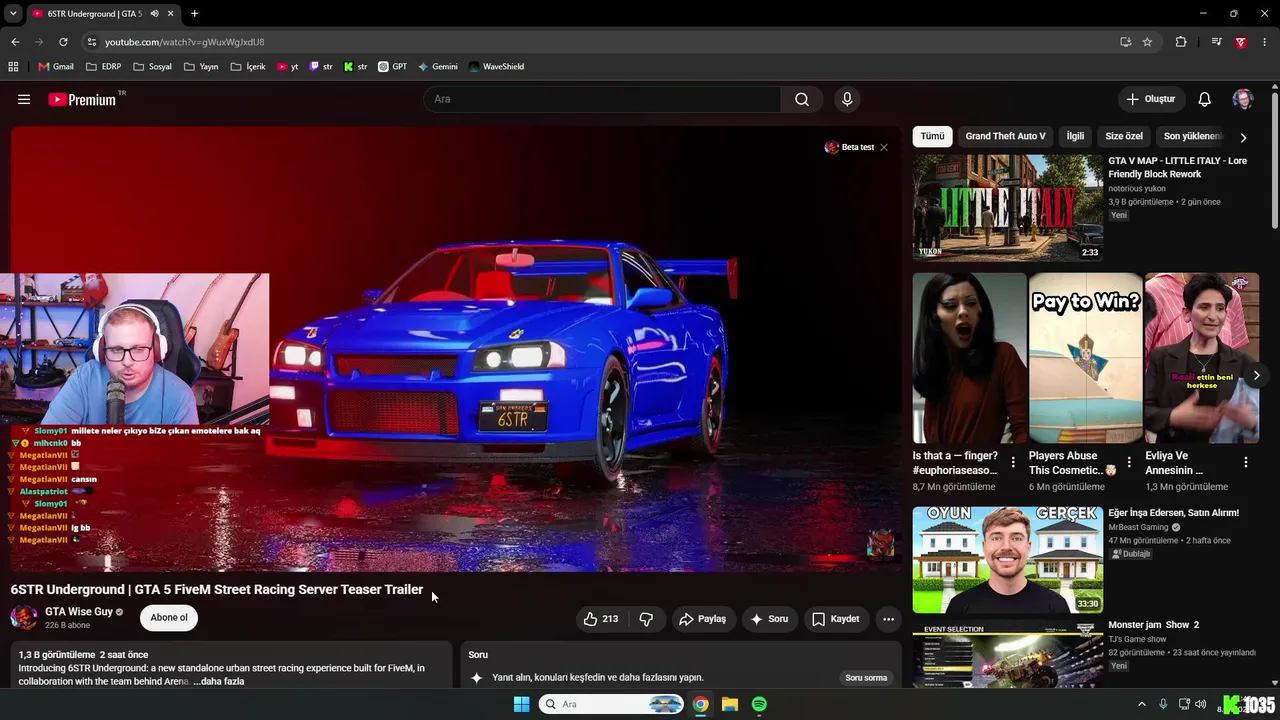Save the video with Kaydet
The height and width of the screenshot is (720, 1280).
(836, 619)
